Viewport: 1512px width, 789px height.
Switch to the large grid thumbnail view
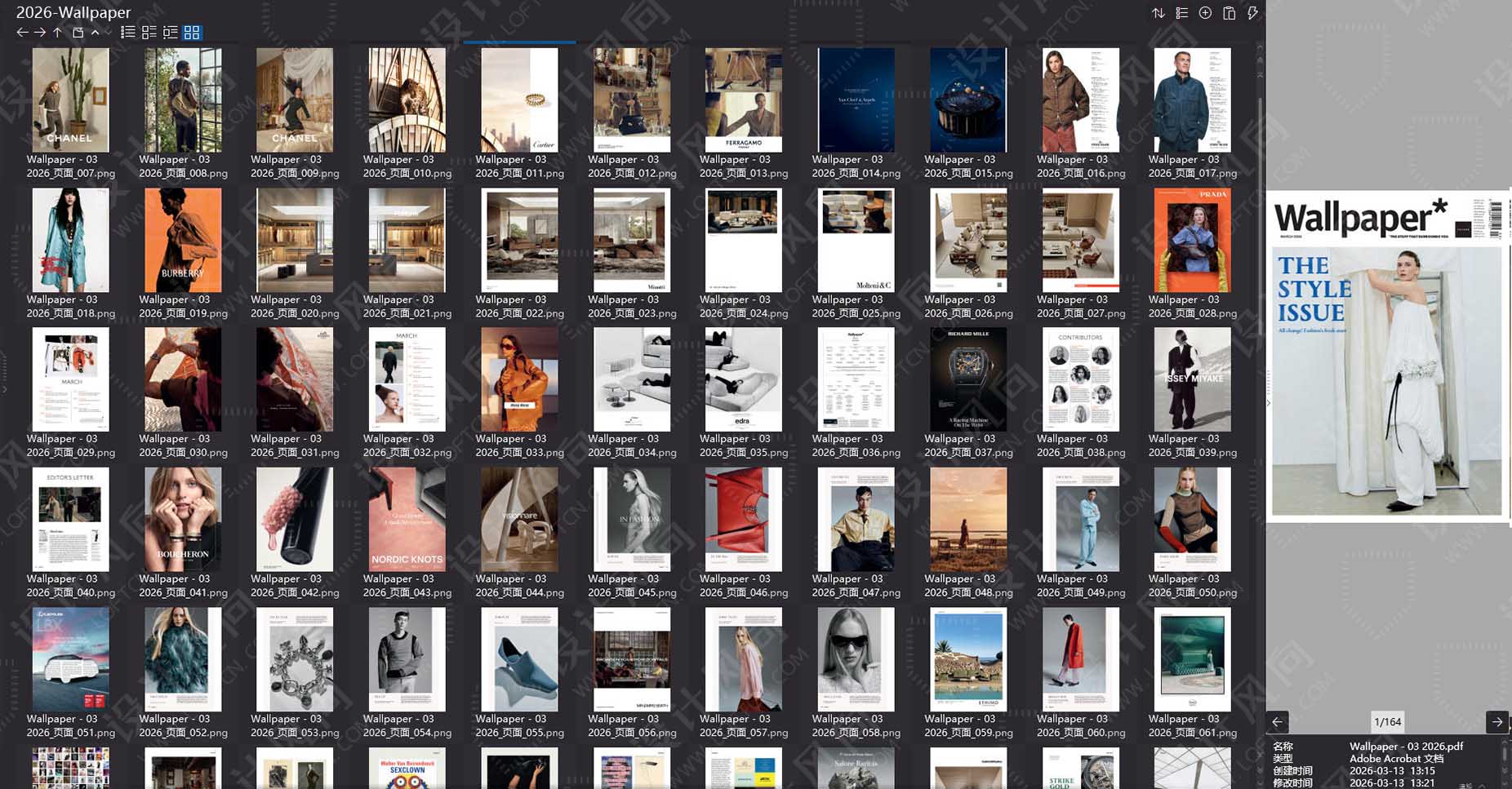pyautogui.click(x=193, y=33)
